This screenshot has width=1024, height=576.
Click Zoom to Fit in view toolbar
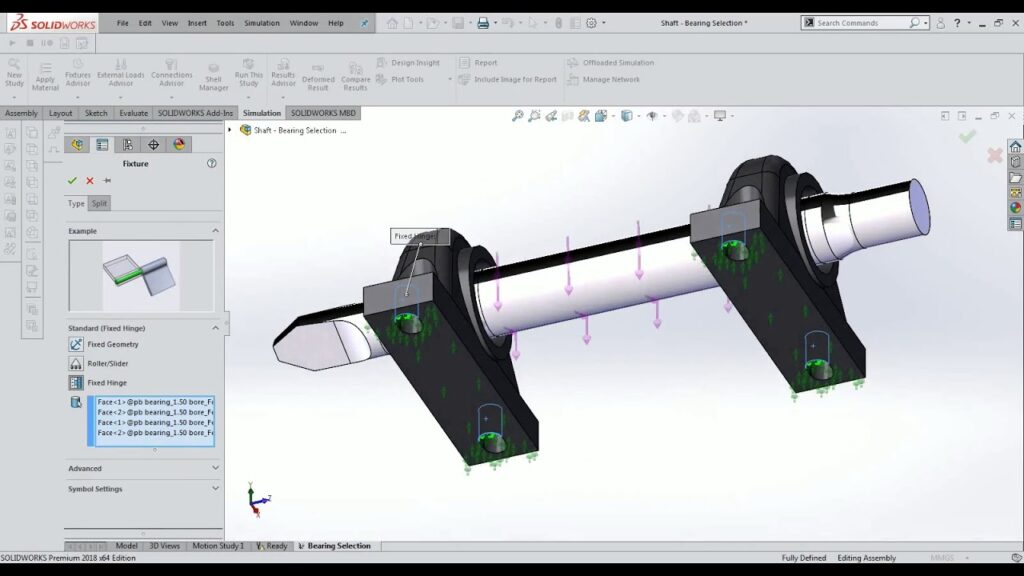517,116
